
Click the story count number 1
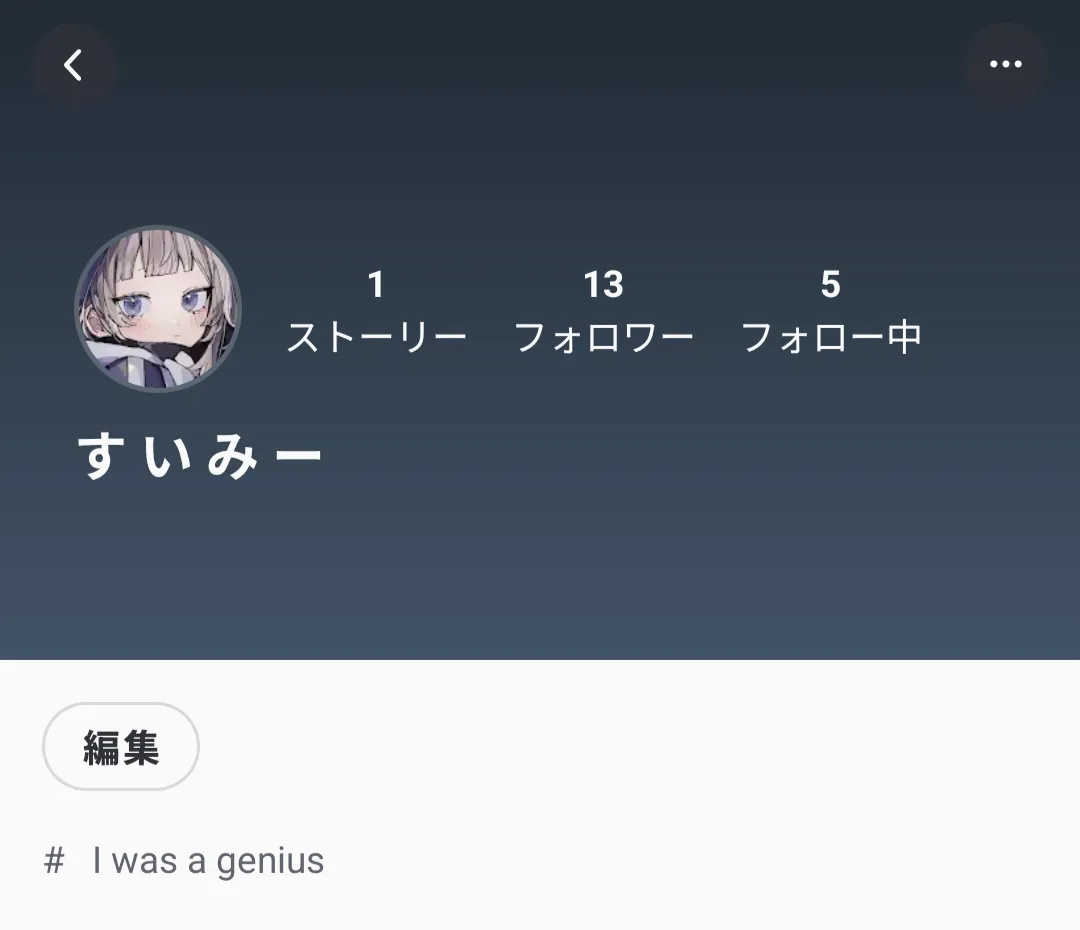(x=375, y=284)
